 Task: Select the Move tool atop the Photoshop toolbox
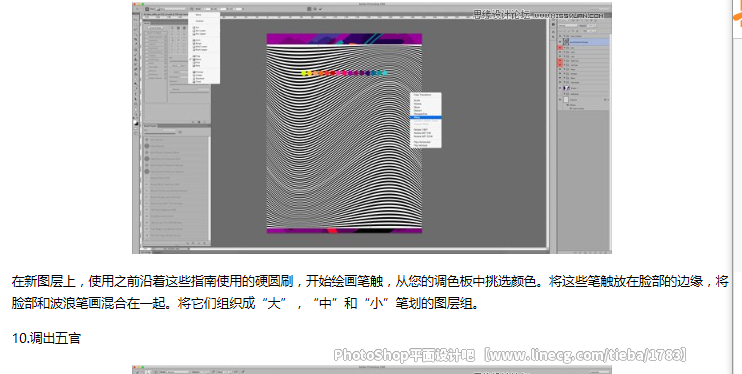(137, 19)
